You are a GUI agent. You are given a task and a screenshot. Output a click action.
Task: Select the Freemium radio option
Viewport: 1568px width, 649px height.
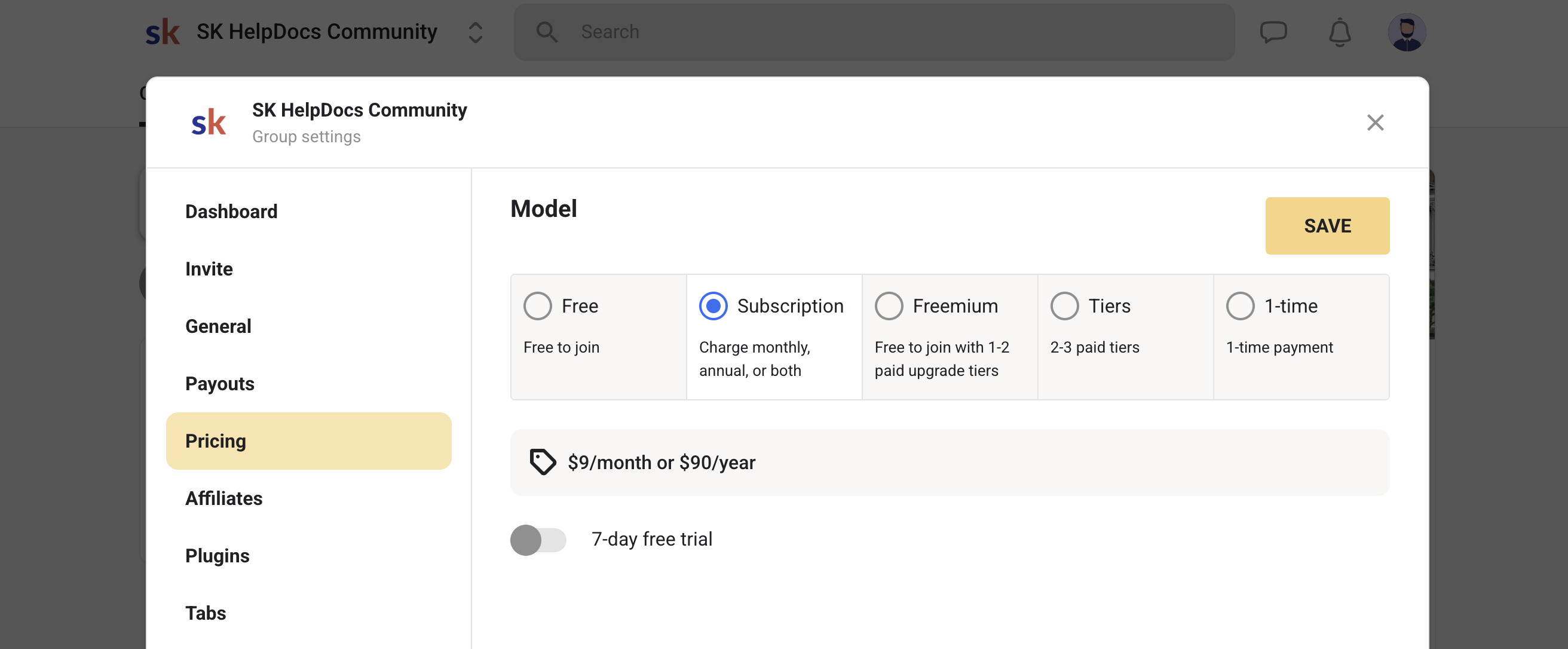(x=889, y=305)
